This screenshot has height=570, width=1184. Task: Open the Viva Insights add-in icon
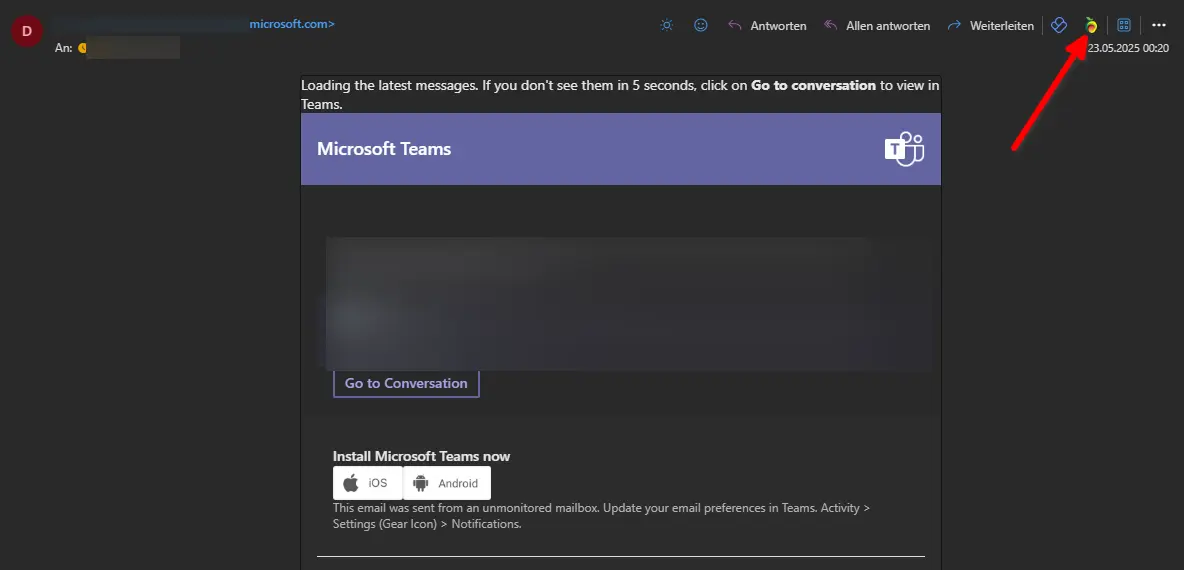[1059, 25]
